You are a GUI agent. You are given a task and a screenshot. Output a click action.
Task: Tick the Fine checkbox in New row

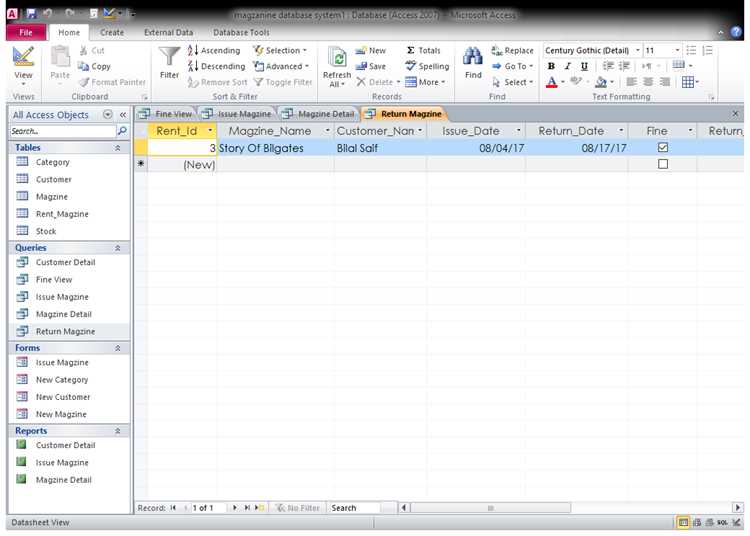coord(662,164)
